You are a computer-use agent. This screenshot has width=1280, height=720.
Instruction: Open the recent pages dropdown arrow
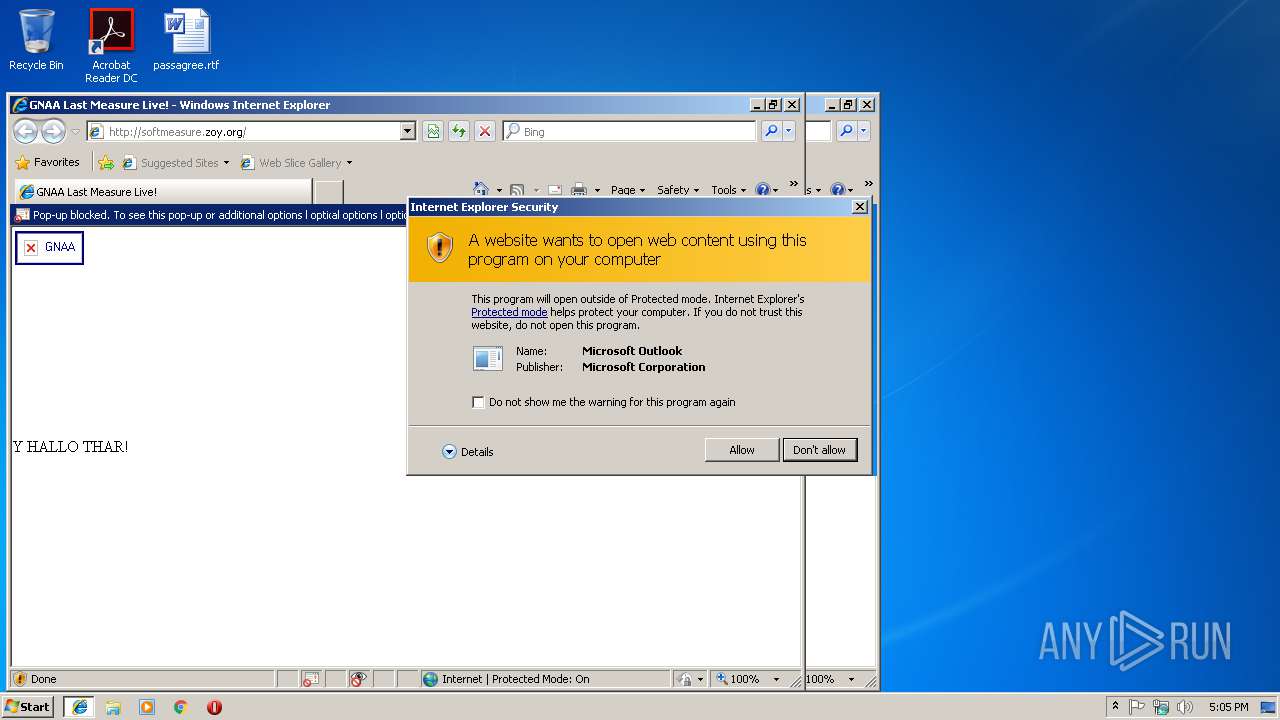coord(75,132)
